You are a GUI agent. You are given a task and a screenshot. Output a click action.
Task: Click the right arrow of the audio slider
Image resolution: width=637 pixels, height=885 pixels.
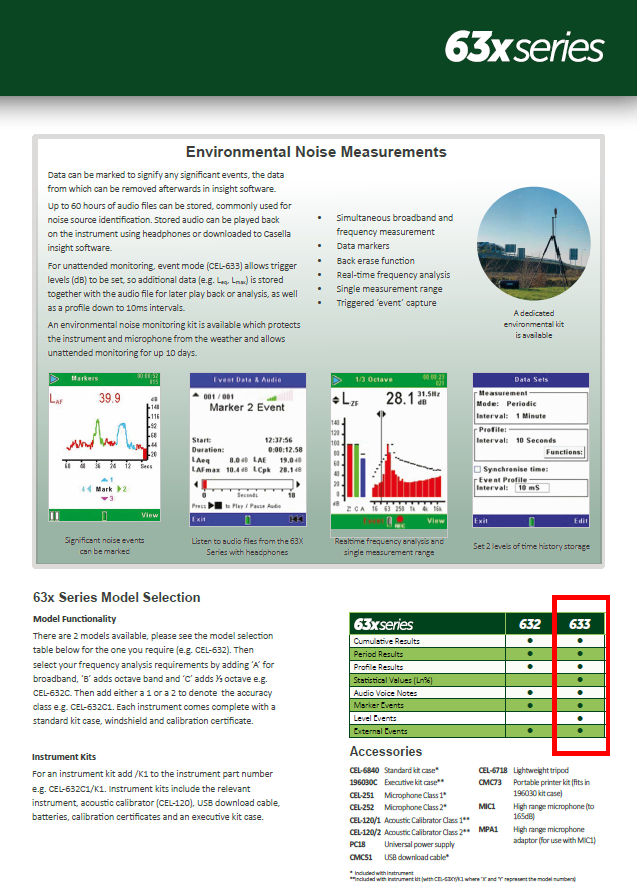298,484
